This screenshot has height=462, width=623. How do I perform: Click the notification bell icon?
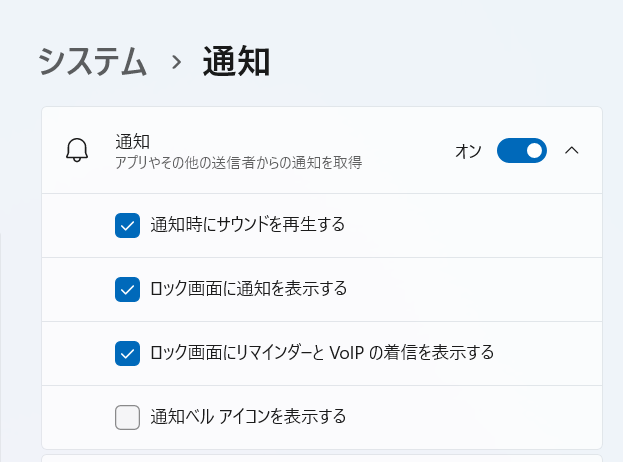77,151
